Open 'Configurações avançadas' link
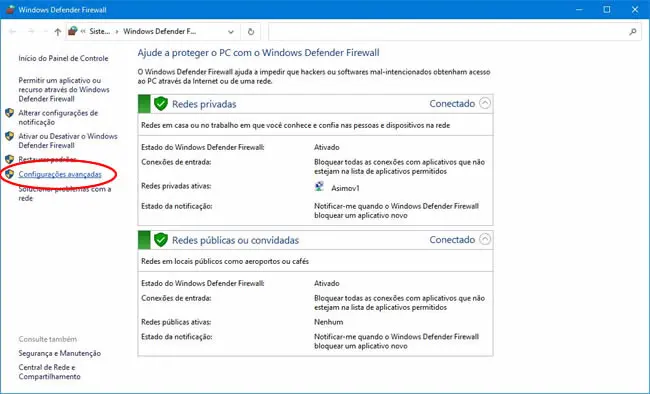Viewport: 650px width, 394px height. (x=60, y=174)
